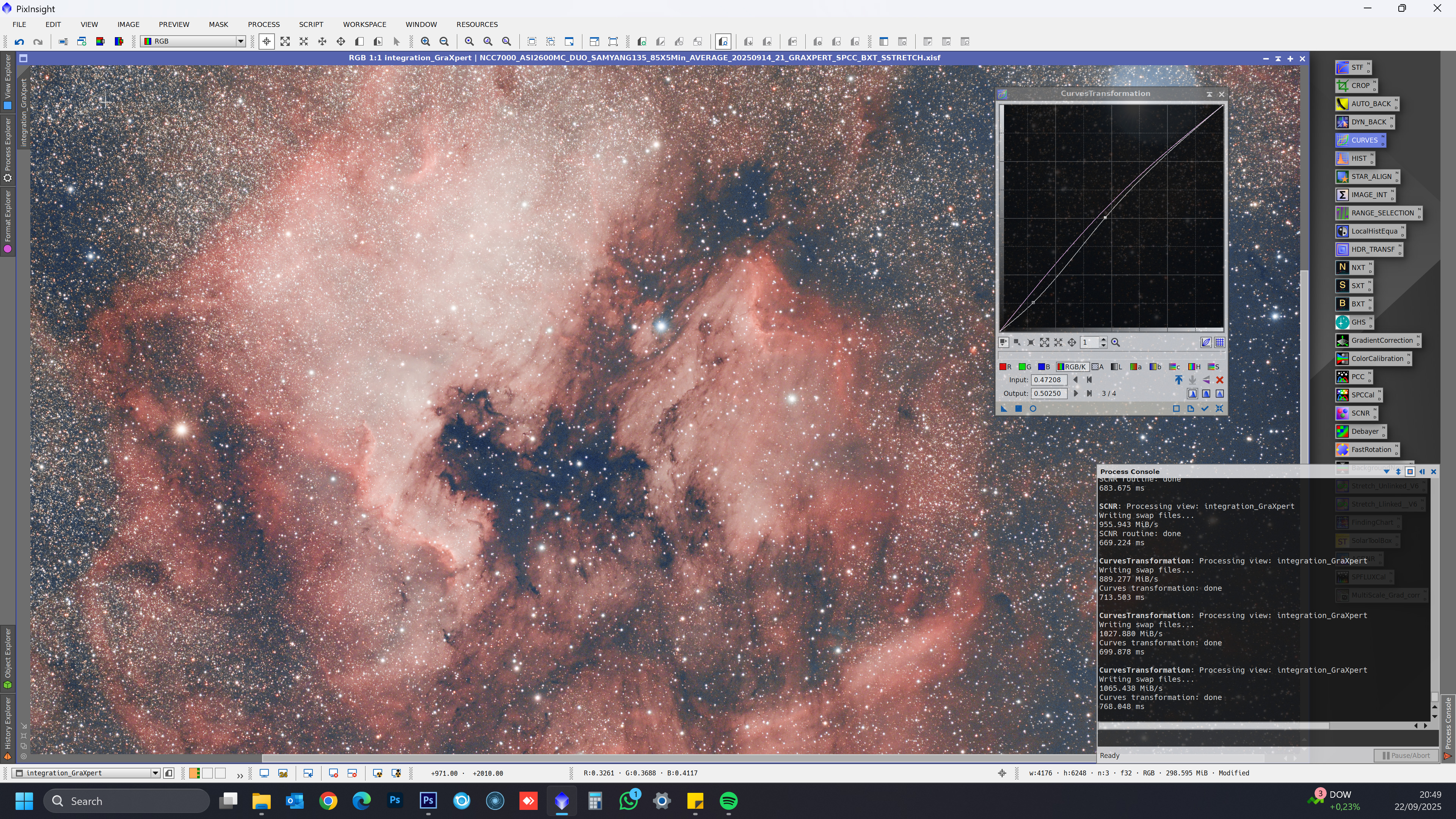Increase the curves zoom spinner value

coord(1103,340)
